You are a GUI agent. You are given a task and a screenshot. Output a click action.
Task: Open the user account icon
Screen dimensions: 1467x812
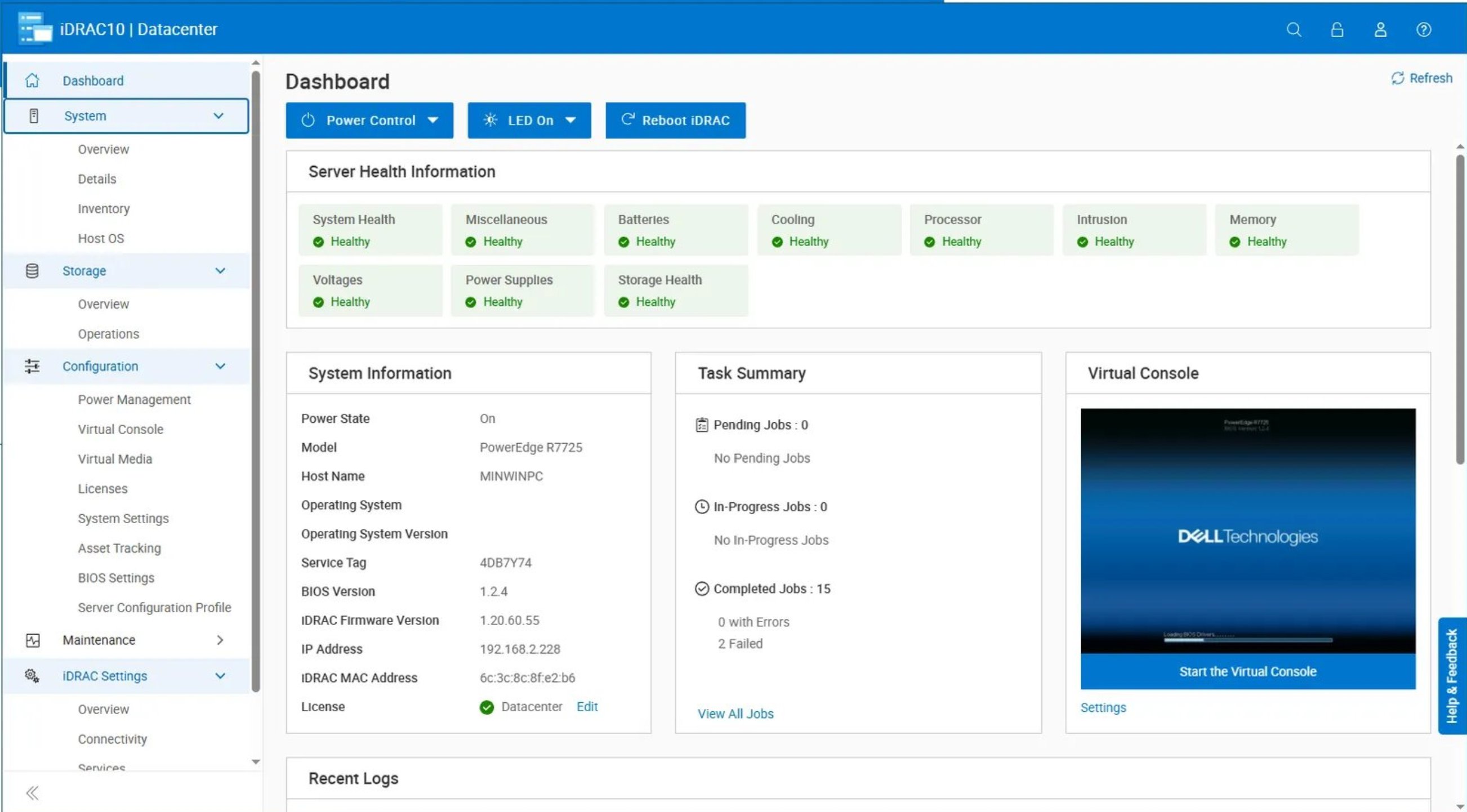[1380, 30]
